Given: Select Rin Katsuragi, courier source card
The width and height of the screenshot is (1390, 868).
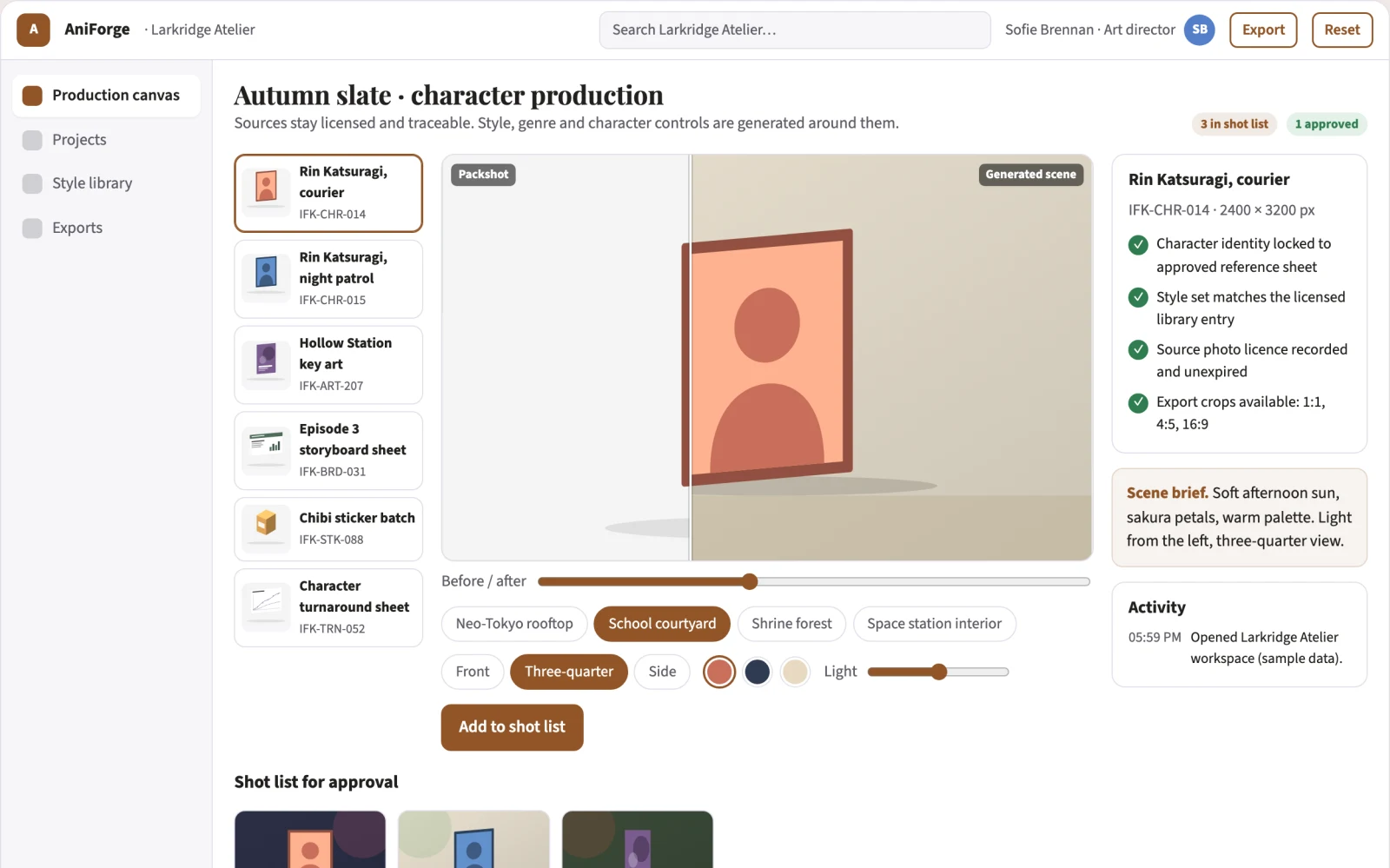Looking at the screenshot, I should click(328, 193).
